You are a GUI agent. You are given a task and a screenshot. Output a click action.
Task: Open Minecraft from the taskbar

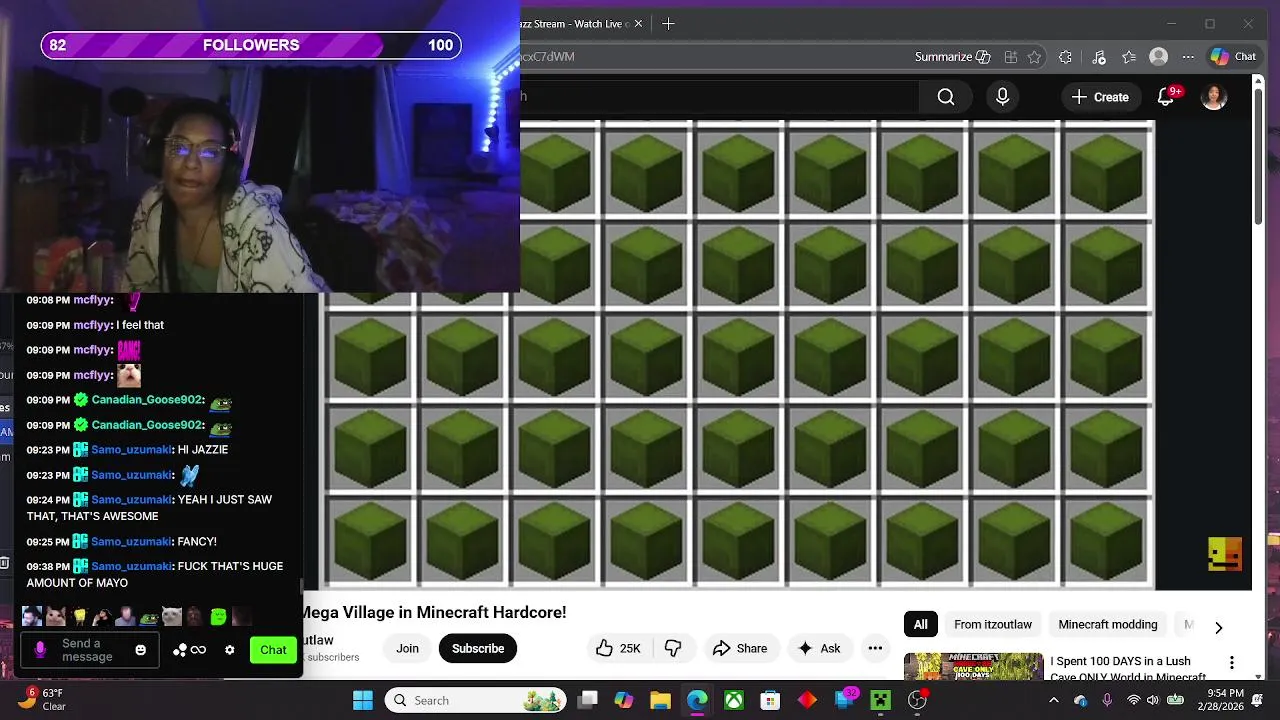click(x=880, y=700)
